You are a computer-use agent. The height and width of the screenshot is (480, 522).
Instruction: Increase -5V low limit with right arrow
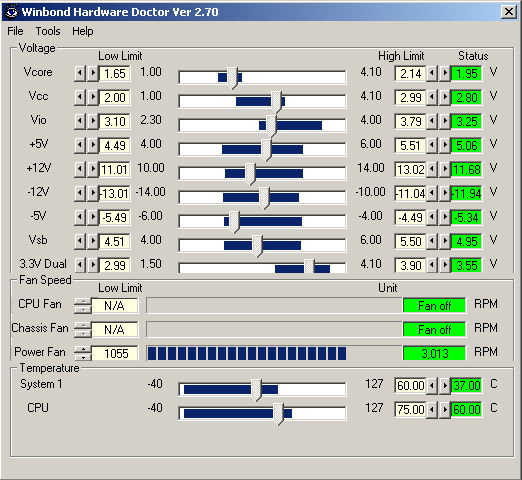(93, 217)
